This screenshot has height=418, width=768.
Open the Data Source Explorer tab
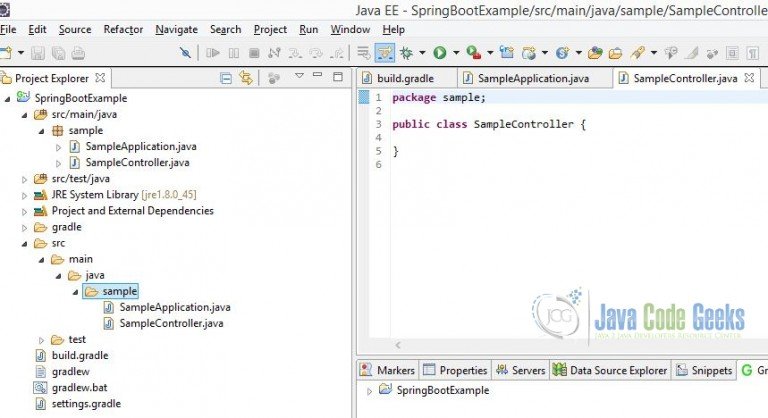click(x=609, y=370)
